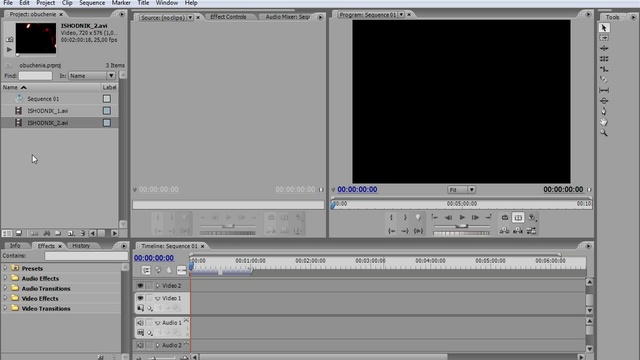Select the Hand tool

point(604,122)
